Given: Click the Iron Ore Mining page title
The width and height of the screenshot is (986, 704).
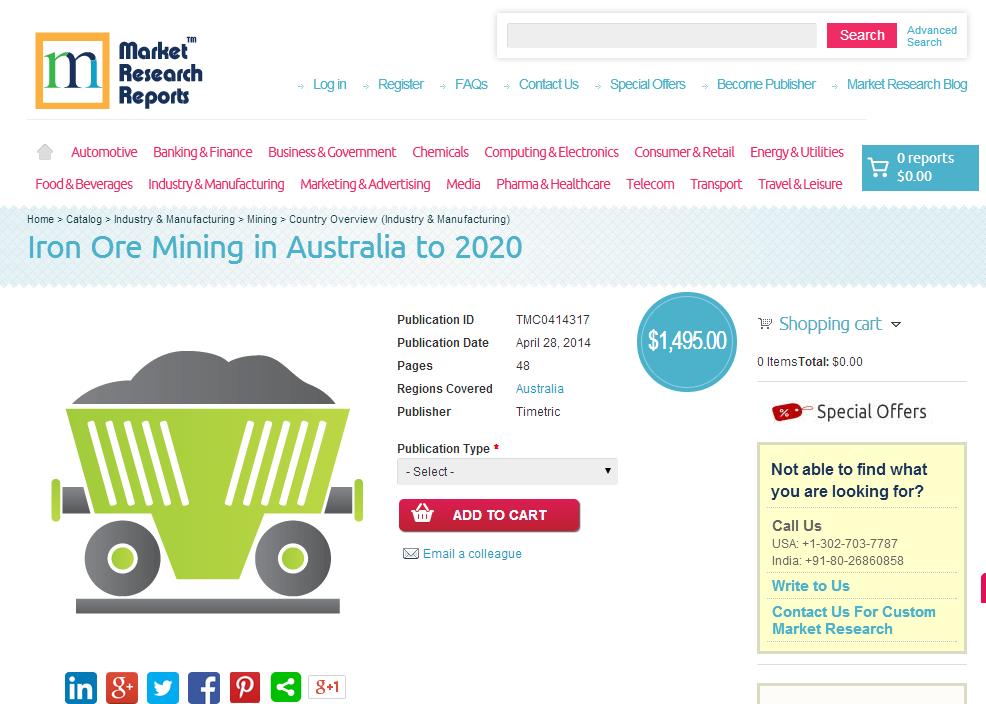Looking at the screenshot, I should click(x=275, y=247).
